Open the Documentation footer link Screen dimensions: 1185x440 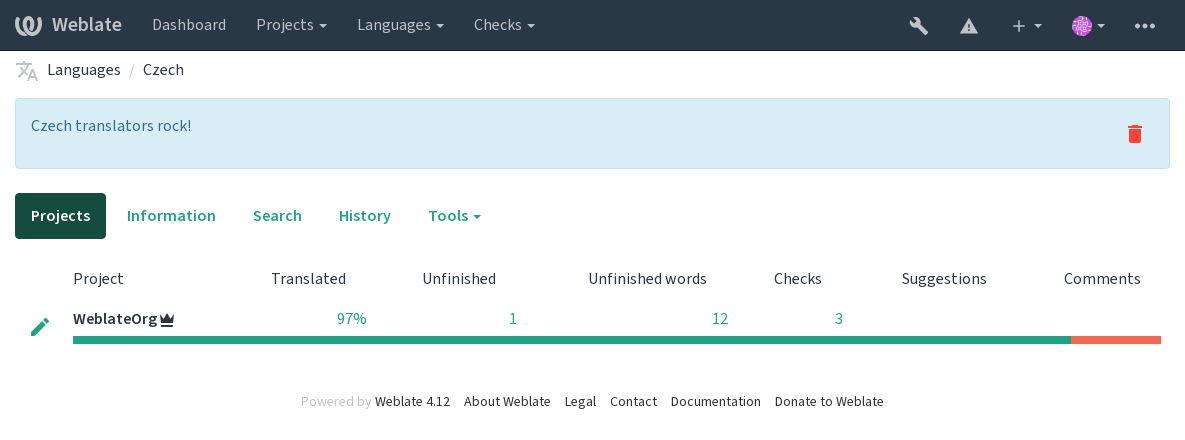[x=716, y=401]
